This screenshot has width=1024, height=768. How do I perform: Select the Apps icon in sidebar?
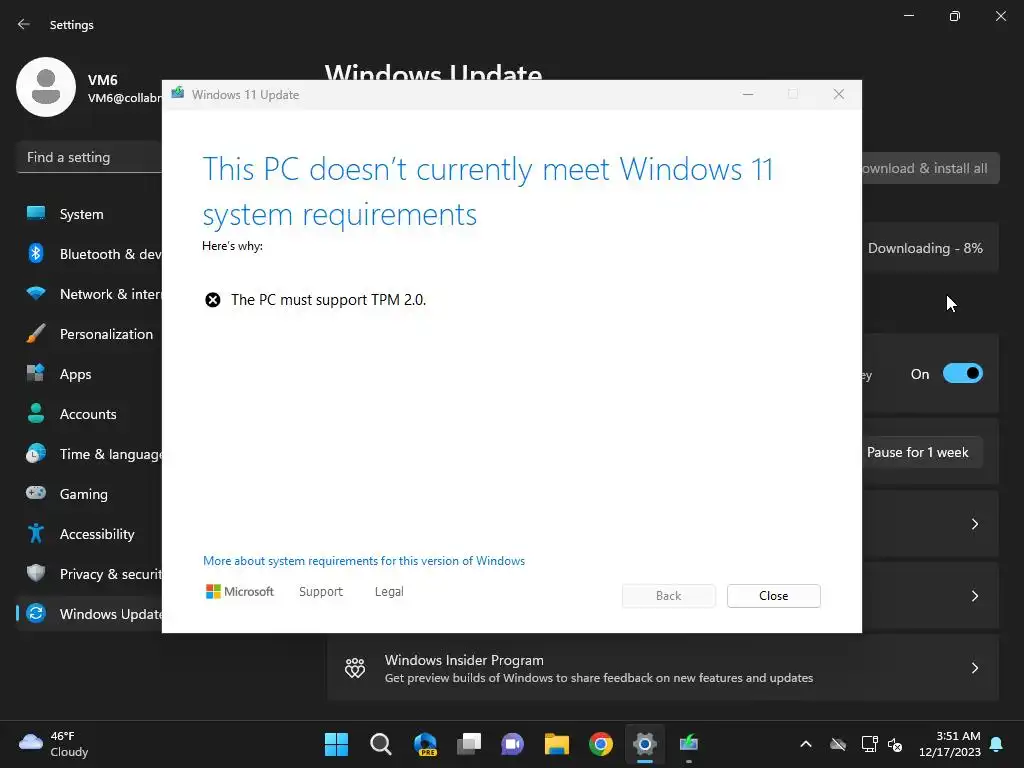tap(36, 374)
